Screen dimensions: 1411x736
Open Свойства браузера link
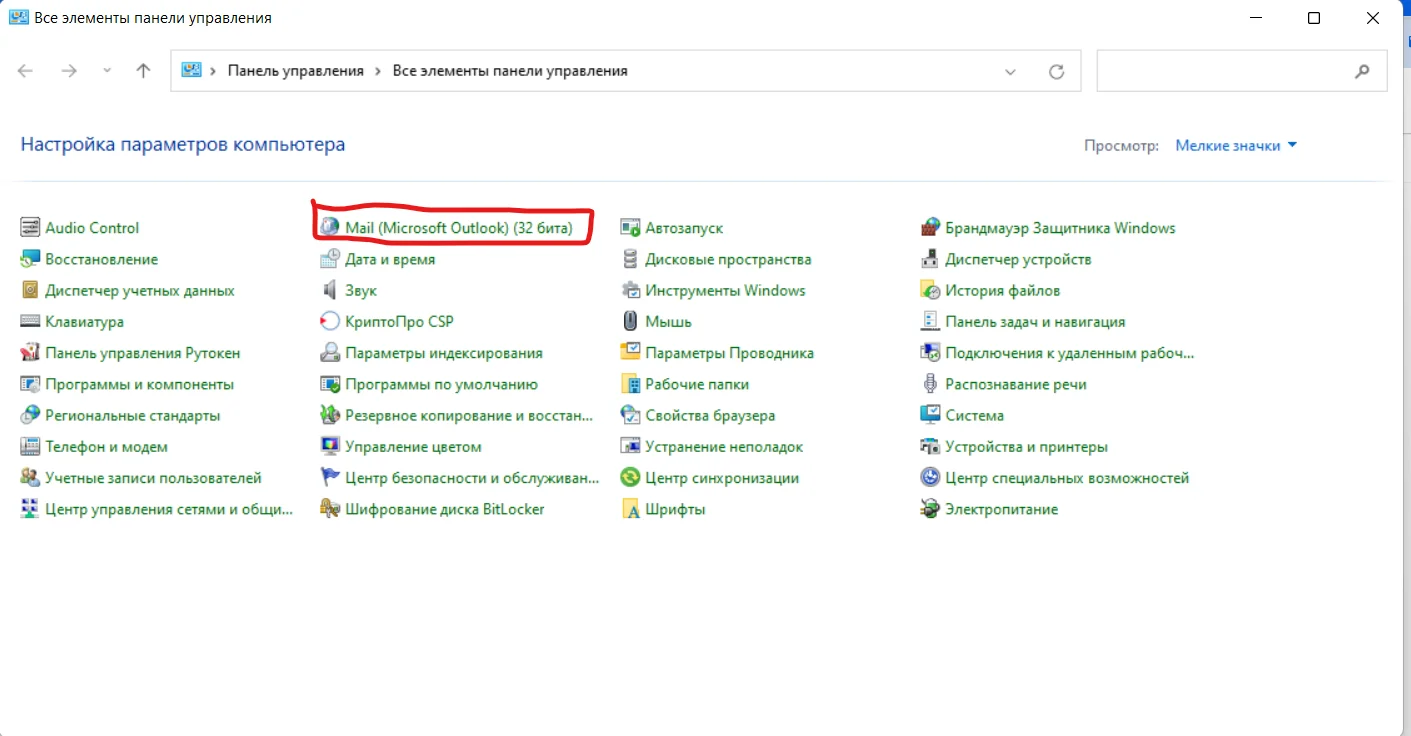click(710, 415)
